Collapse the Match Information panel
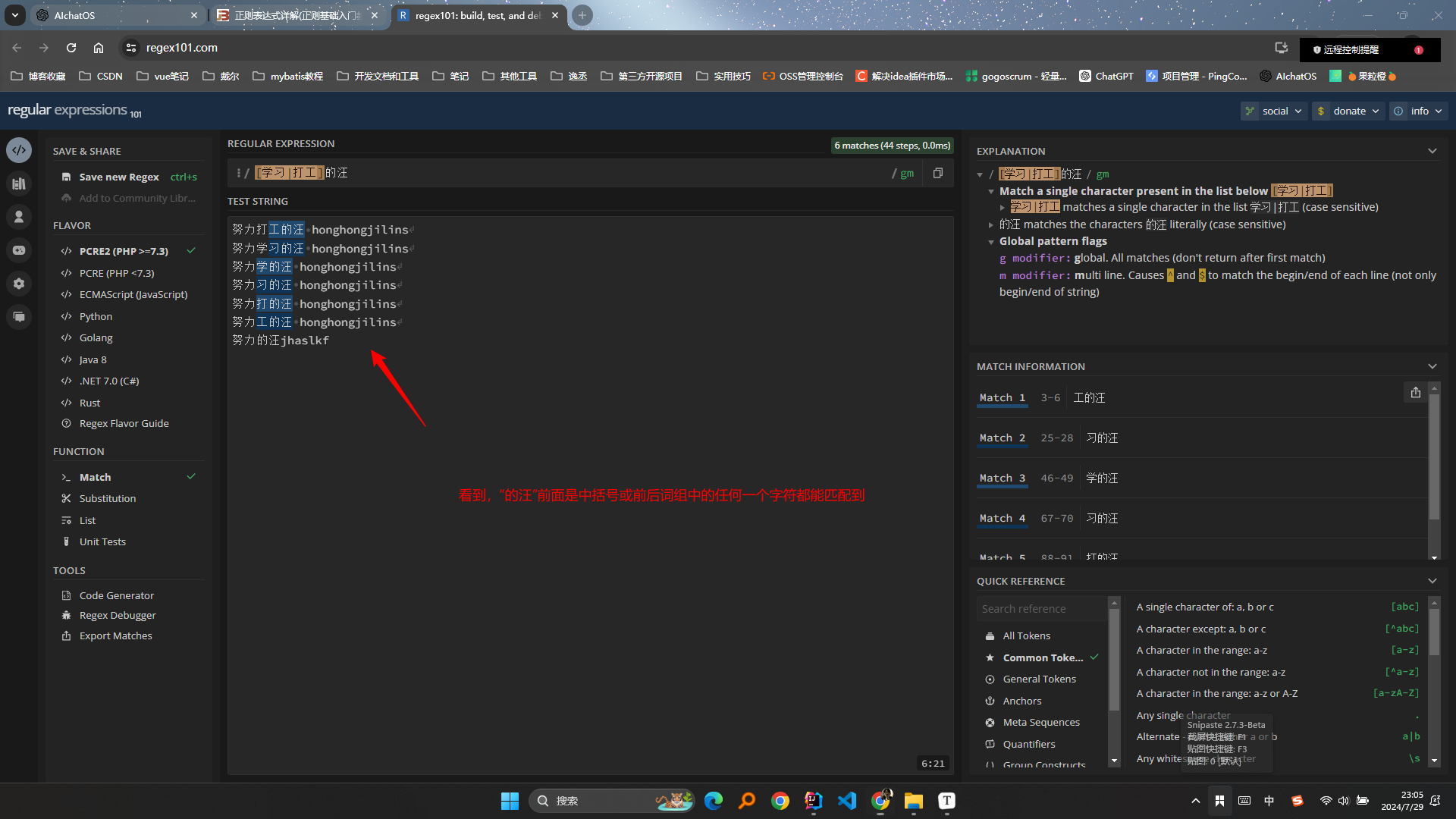The width and height of the screenshot is (1456, 819). (x=1432, y=366)
